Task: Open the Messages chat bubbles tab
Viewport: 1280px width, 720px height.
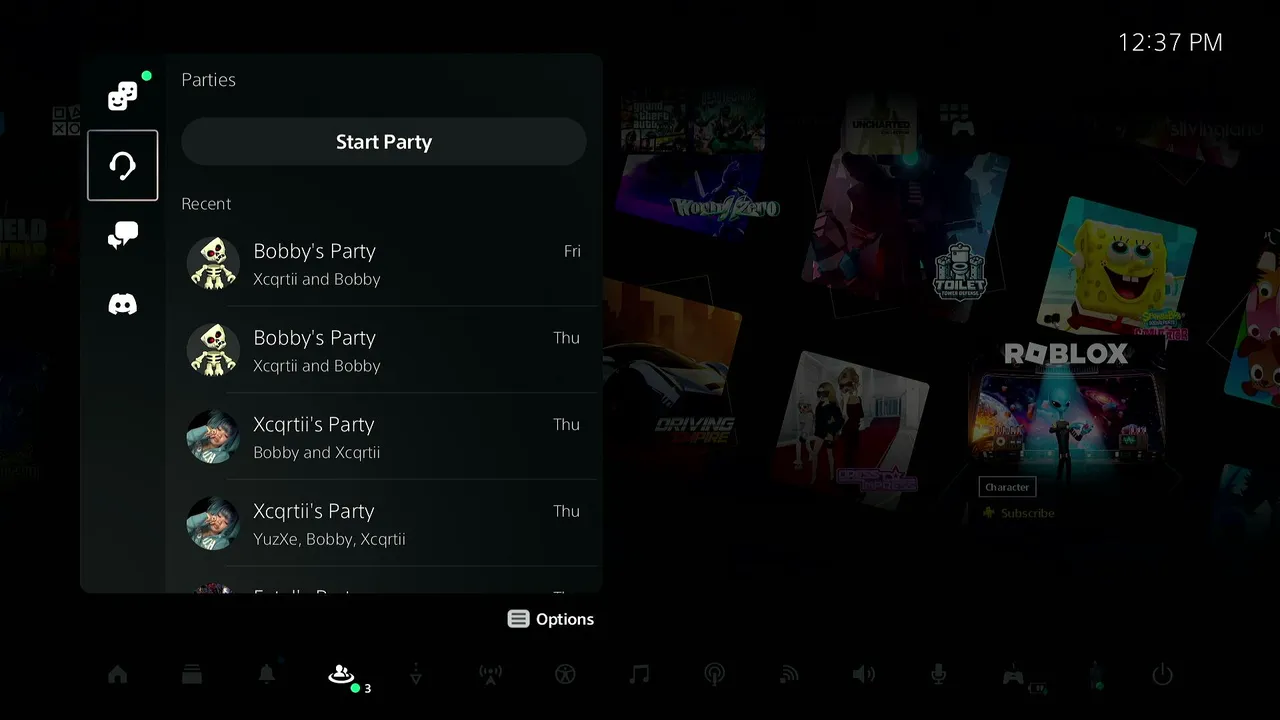Action: (123, 235)
